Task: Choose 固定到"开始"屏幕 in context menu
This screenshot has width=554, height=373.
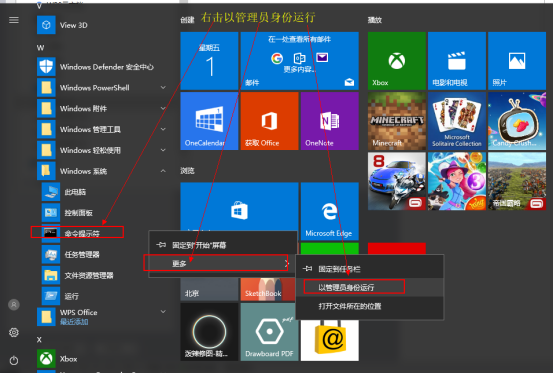Action: point(223,245)
